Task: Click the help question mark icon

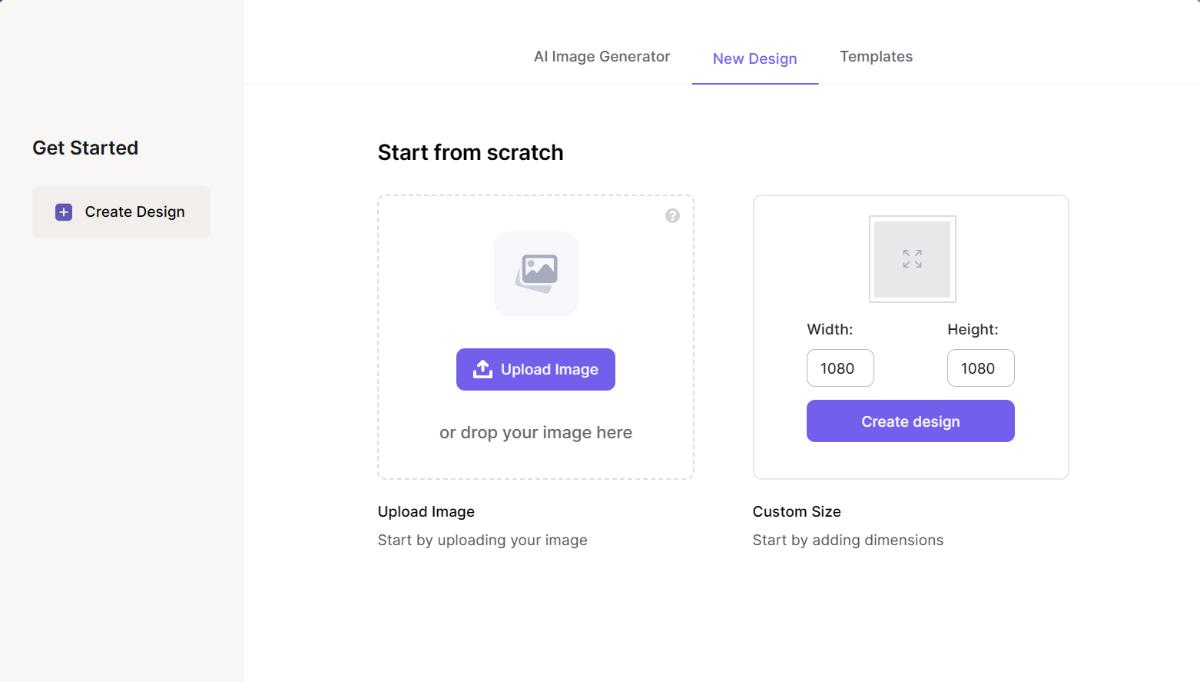Action: click(x=672, y=216)
